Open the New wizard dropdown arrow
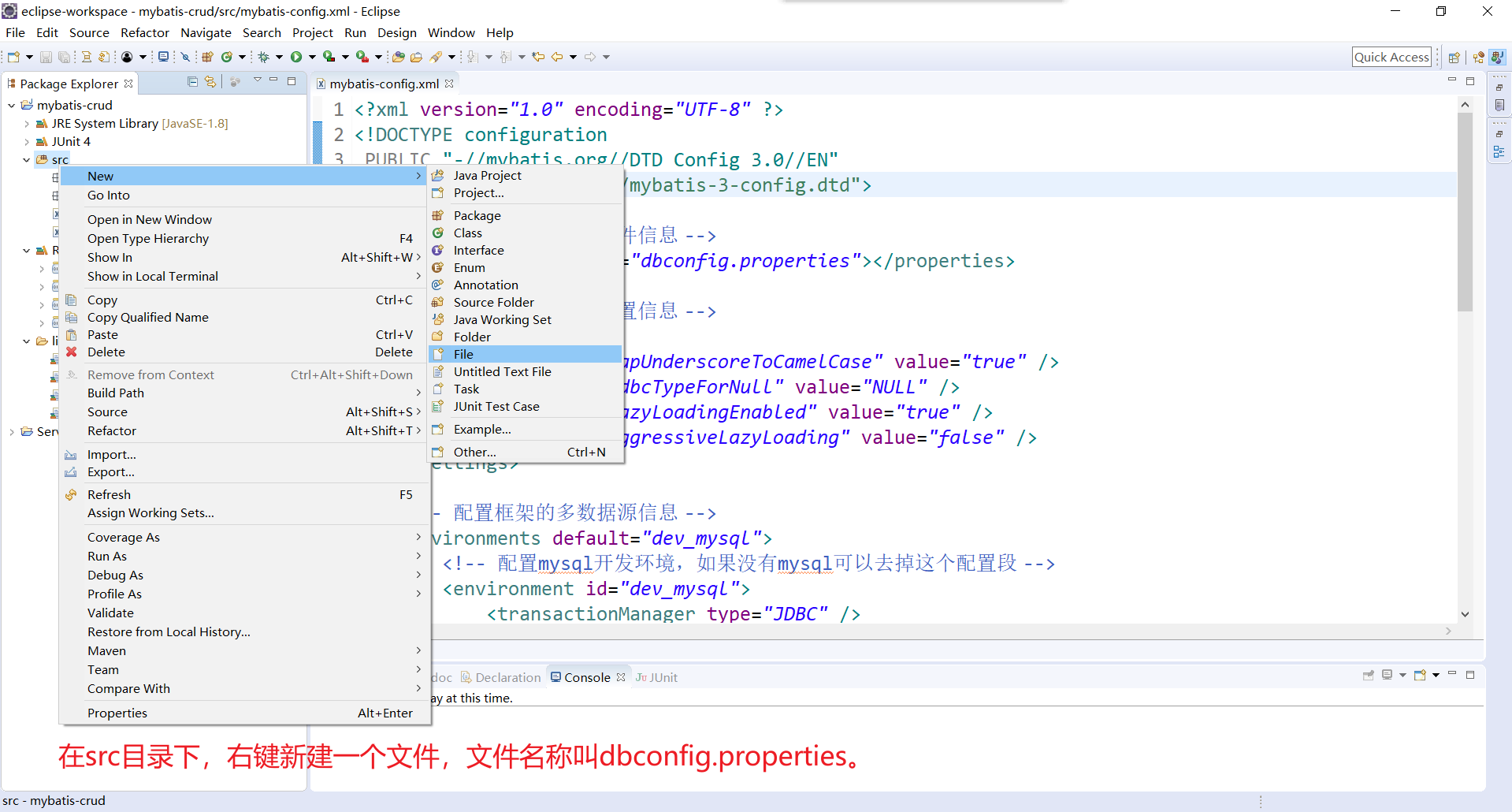The image size is (1512, 812). tap(29, 57)
